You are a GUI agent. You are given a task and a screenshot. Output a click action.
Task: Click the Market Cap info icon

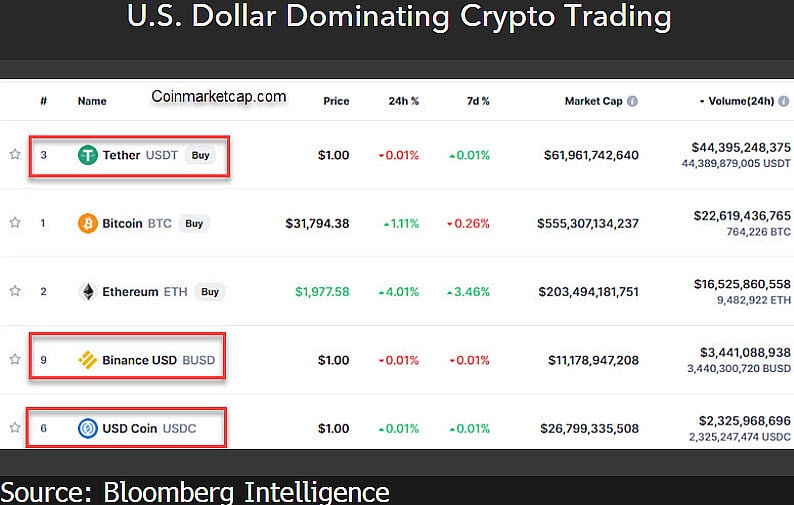point(632,101)
